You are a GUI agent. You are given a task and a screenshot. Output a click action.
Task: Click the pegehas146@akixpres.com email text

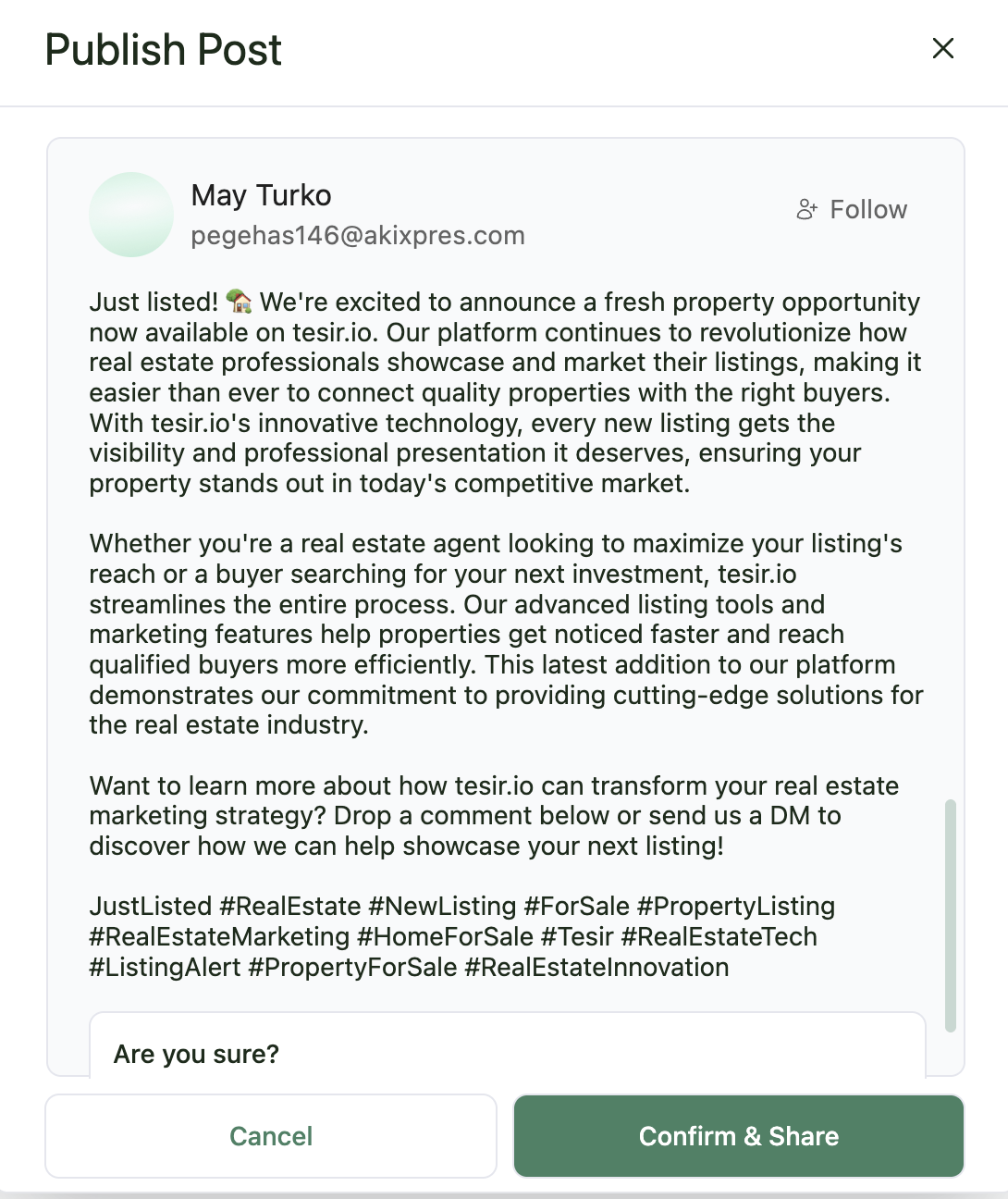coord(358,236)
